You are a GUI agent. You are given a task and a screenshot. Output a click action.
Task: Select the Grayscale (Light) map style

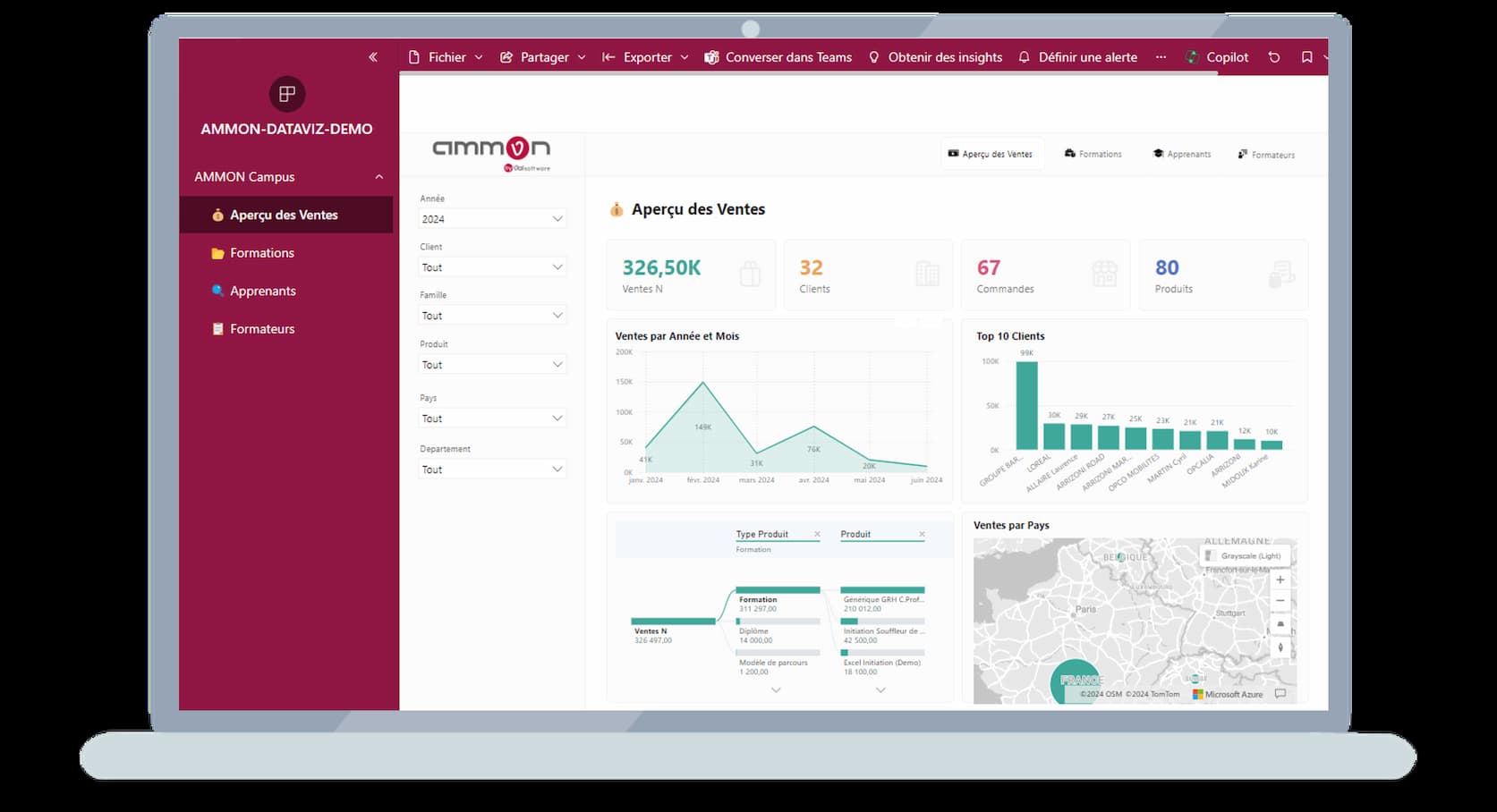point(1245,556)
